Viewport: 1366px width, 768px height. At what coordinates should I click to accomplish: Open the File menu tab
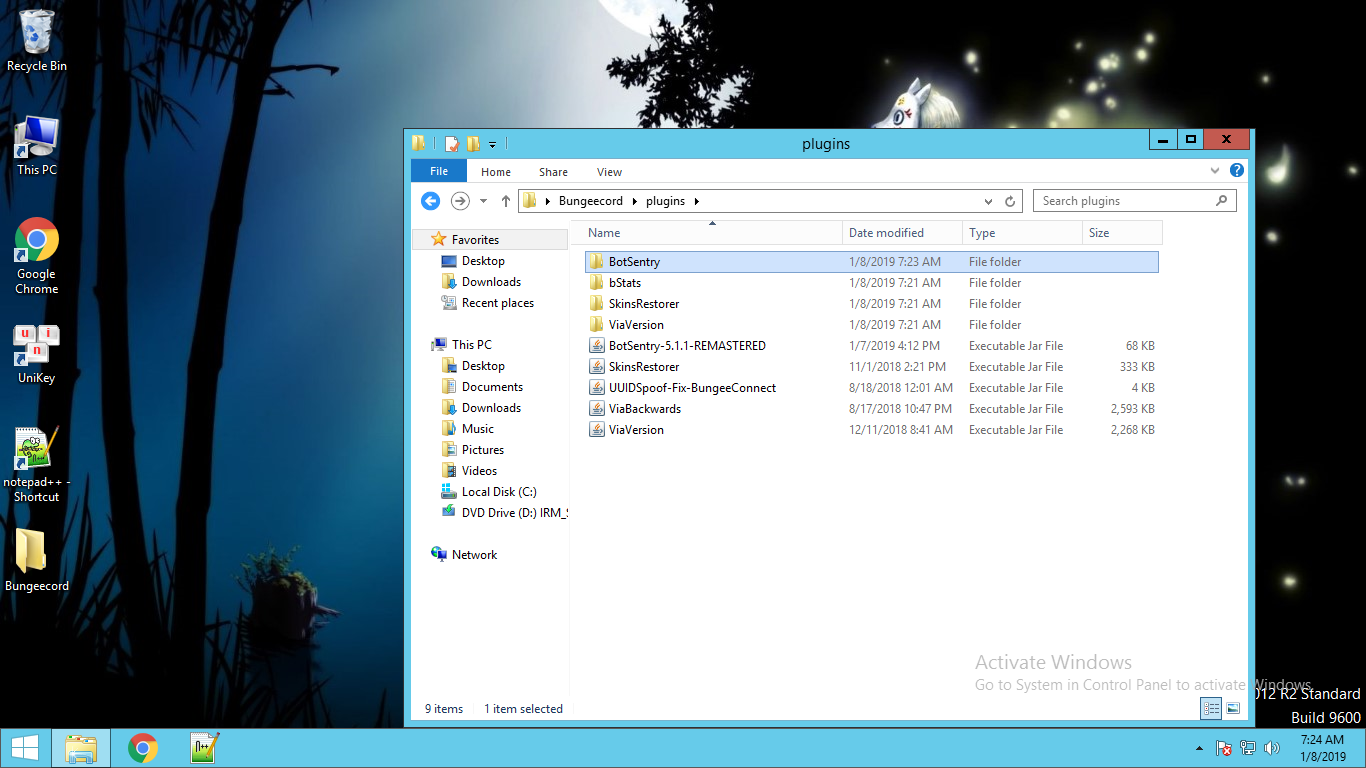click(x=439, y=171)
